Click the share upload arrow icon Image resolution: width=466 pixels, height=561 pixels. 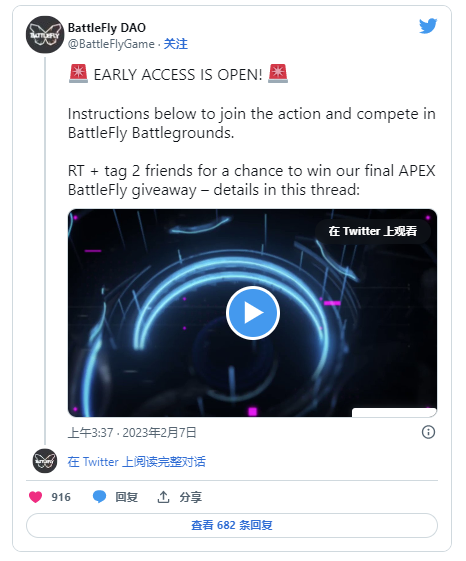pyautogui.click(x=163, y=497)
